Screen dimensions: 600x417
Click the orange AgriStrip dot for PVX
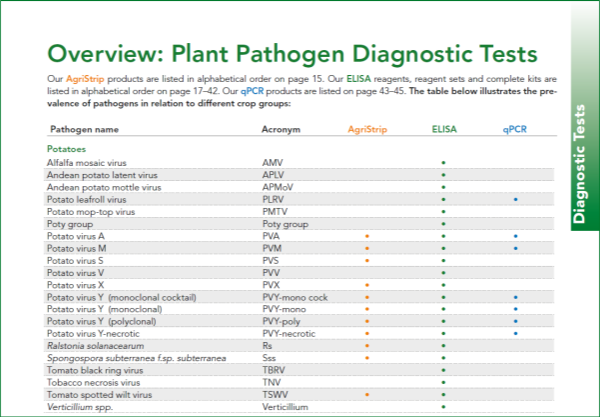point(367,285)
